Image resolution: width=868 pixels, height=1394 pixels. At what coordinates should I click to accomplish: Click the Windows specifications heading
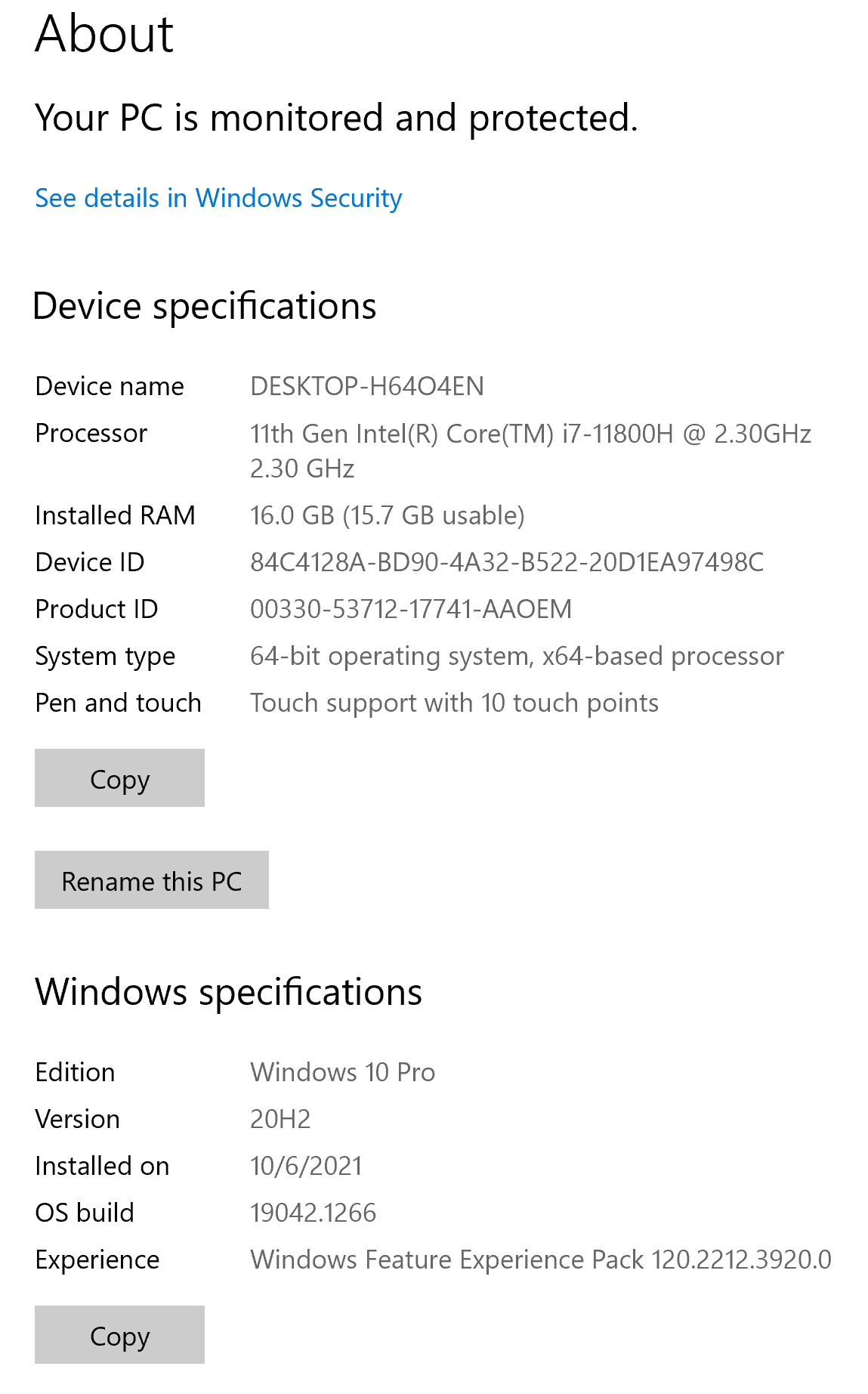coord(228,991)
